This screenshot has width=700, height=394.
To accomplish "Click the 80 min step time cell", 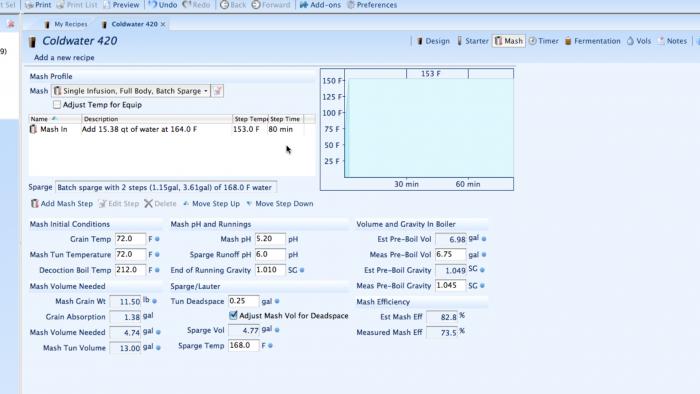I will tap(281, 129).
